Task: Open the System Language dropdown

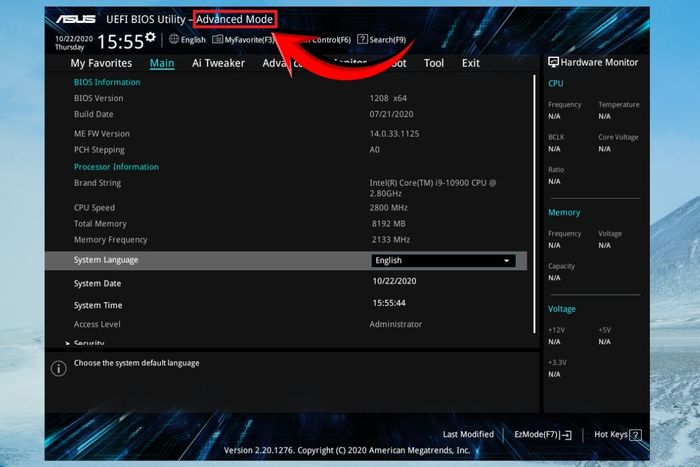Action: (443, 261)
